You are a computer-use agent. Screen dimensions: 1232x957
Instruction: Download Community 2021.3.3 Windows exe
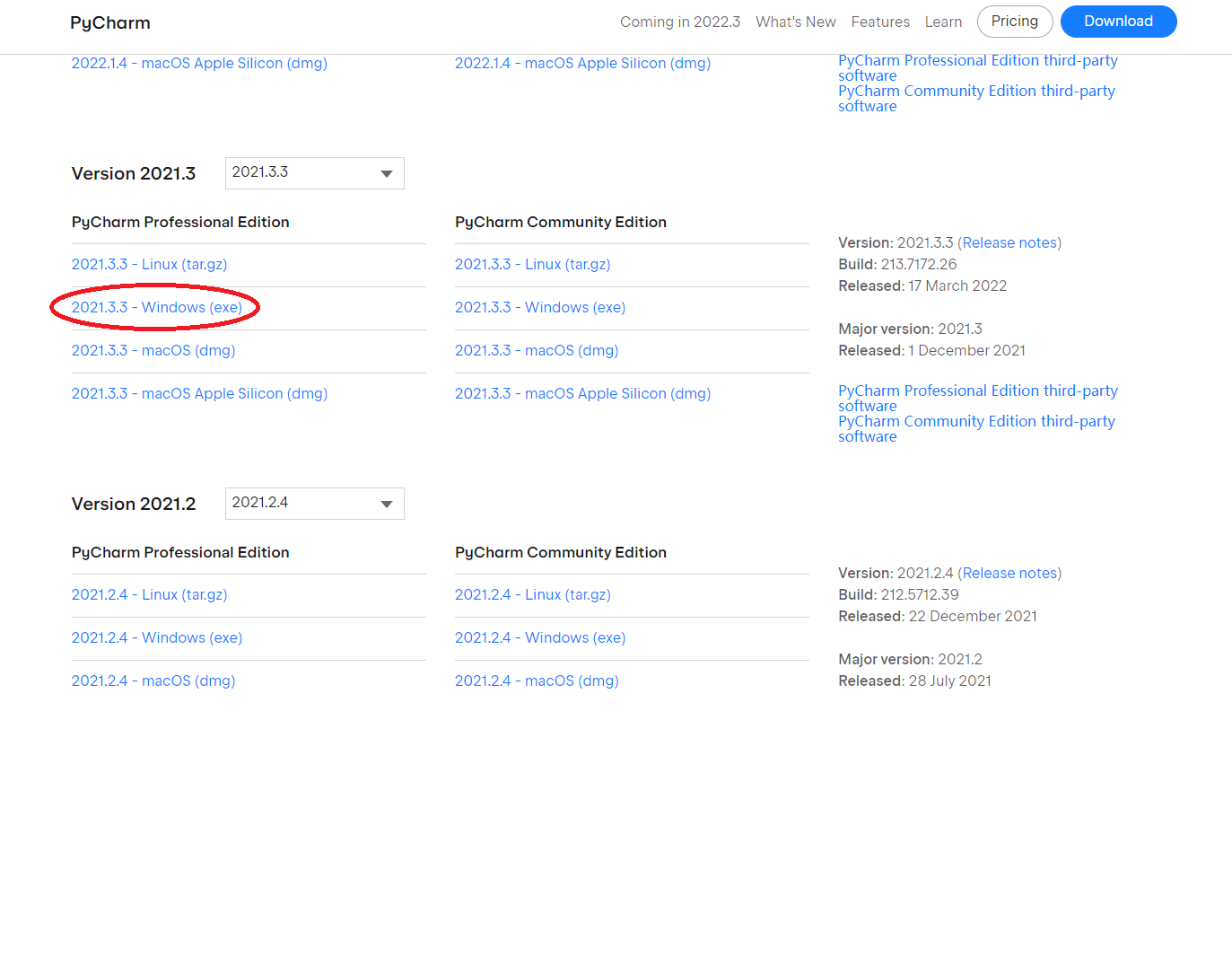click(540, 307)
